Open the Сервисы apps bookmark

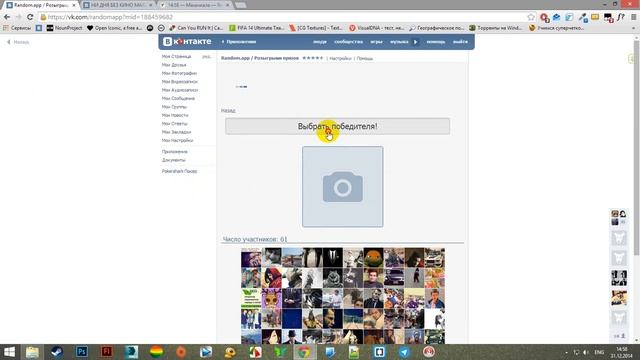(17, 28)
